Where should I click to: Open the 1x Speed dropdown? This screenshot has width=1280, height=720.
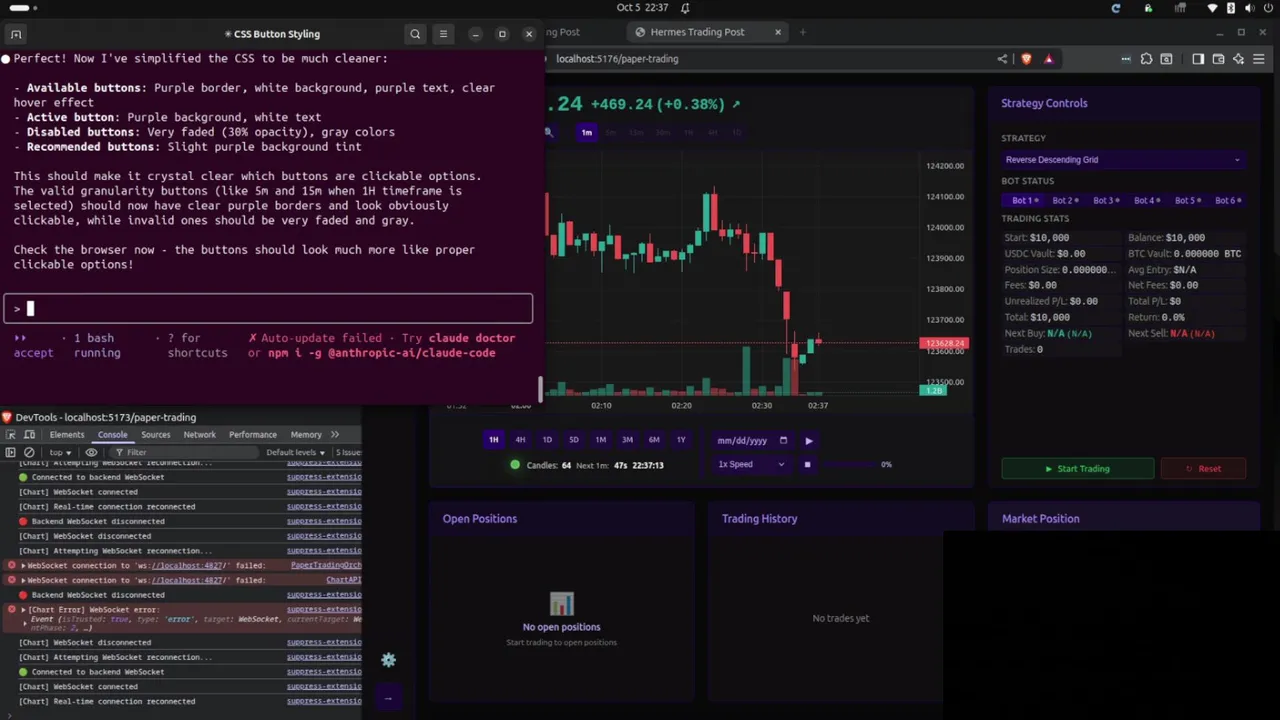pyautogui.click(x=751, y=464)
